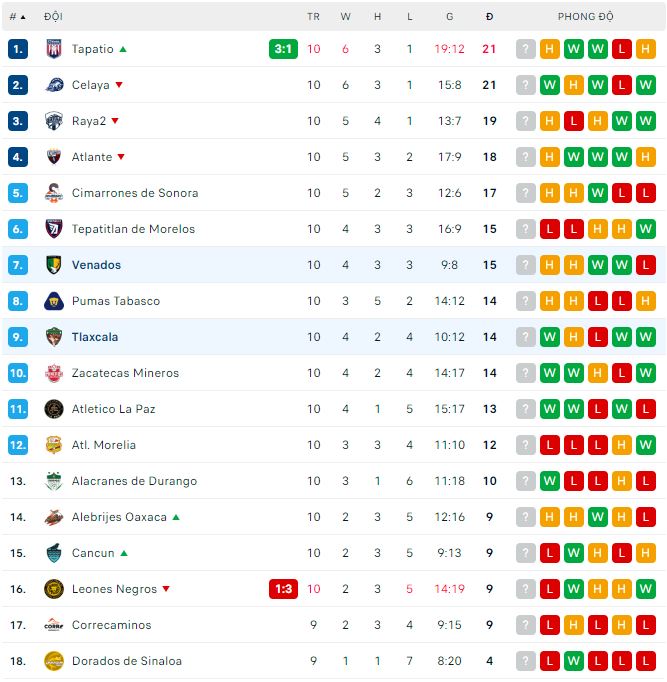Click the Atlante club crest
667x682 pixels.
click(x=54, y=157)
